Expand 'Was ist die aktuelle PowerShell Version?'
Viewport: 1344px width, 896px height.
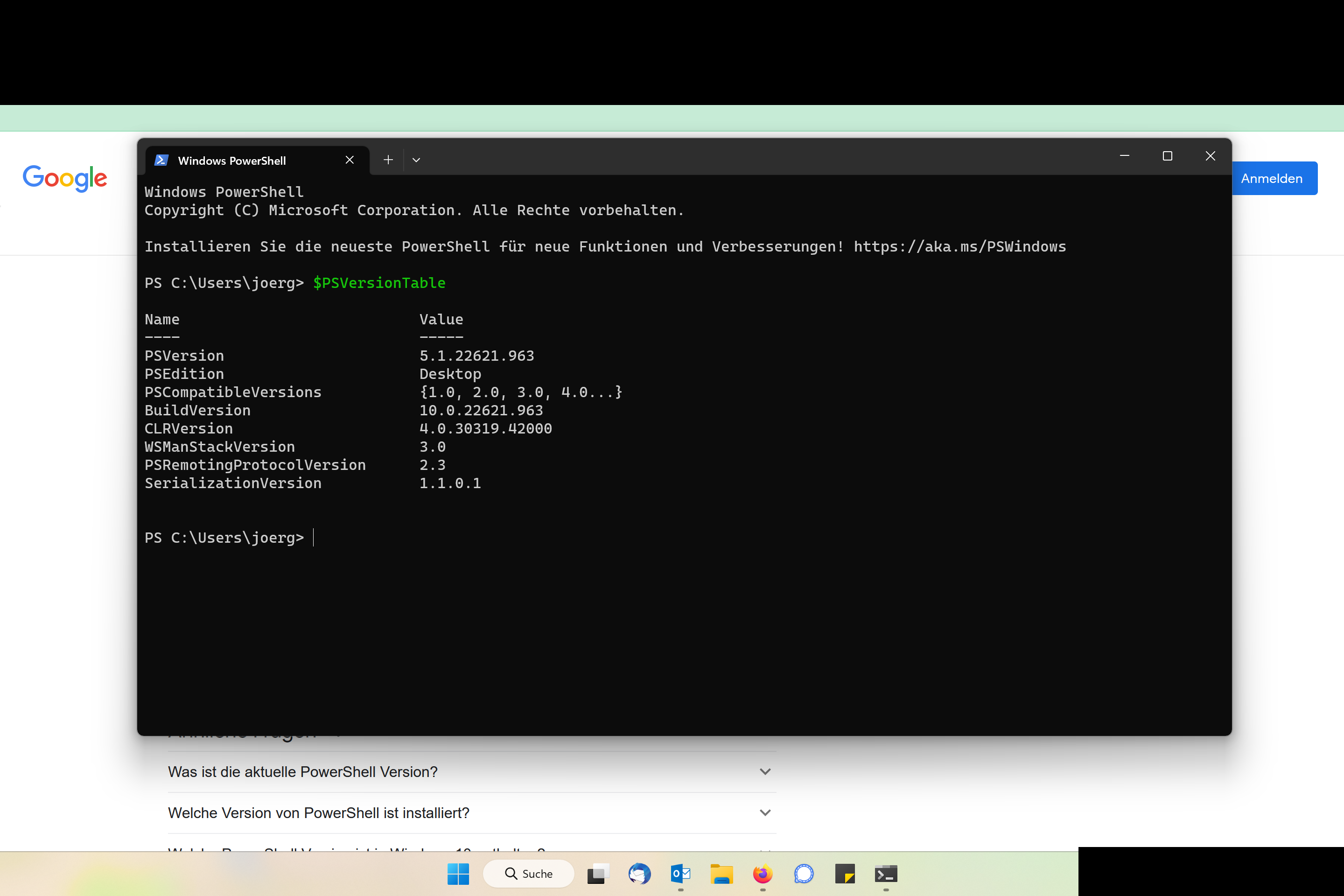point(472,772)
